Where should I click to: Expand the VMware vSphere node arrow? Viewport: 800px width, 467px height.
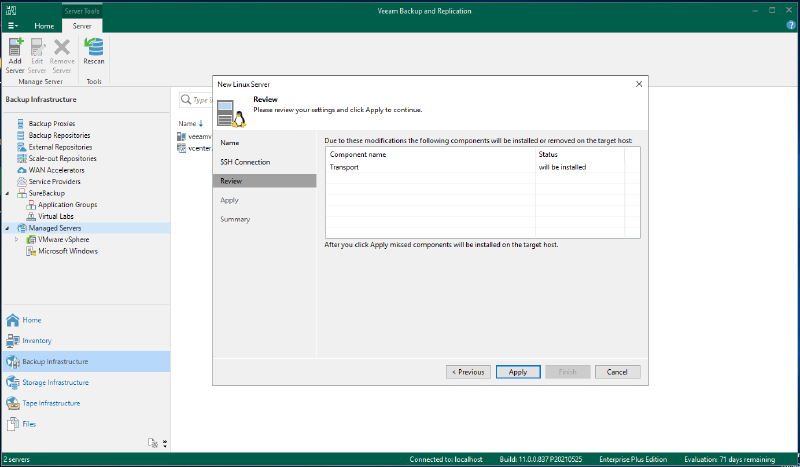click(x=16, y=239)
